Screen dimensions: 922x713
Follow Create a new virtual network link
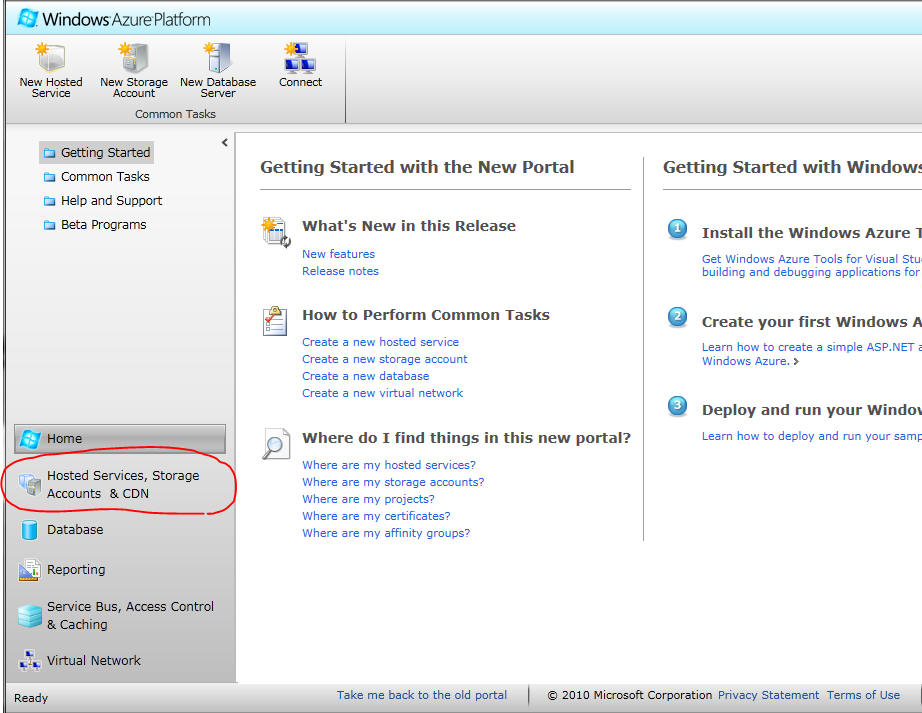coord(382,393)
